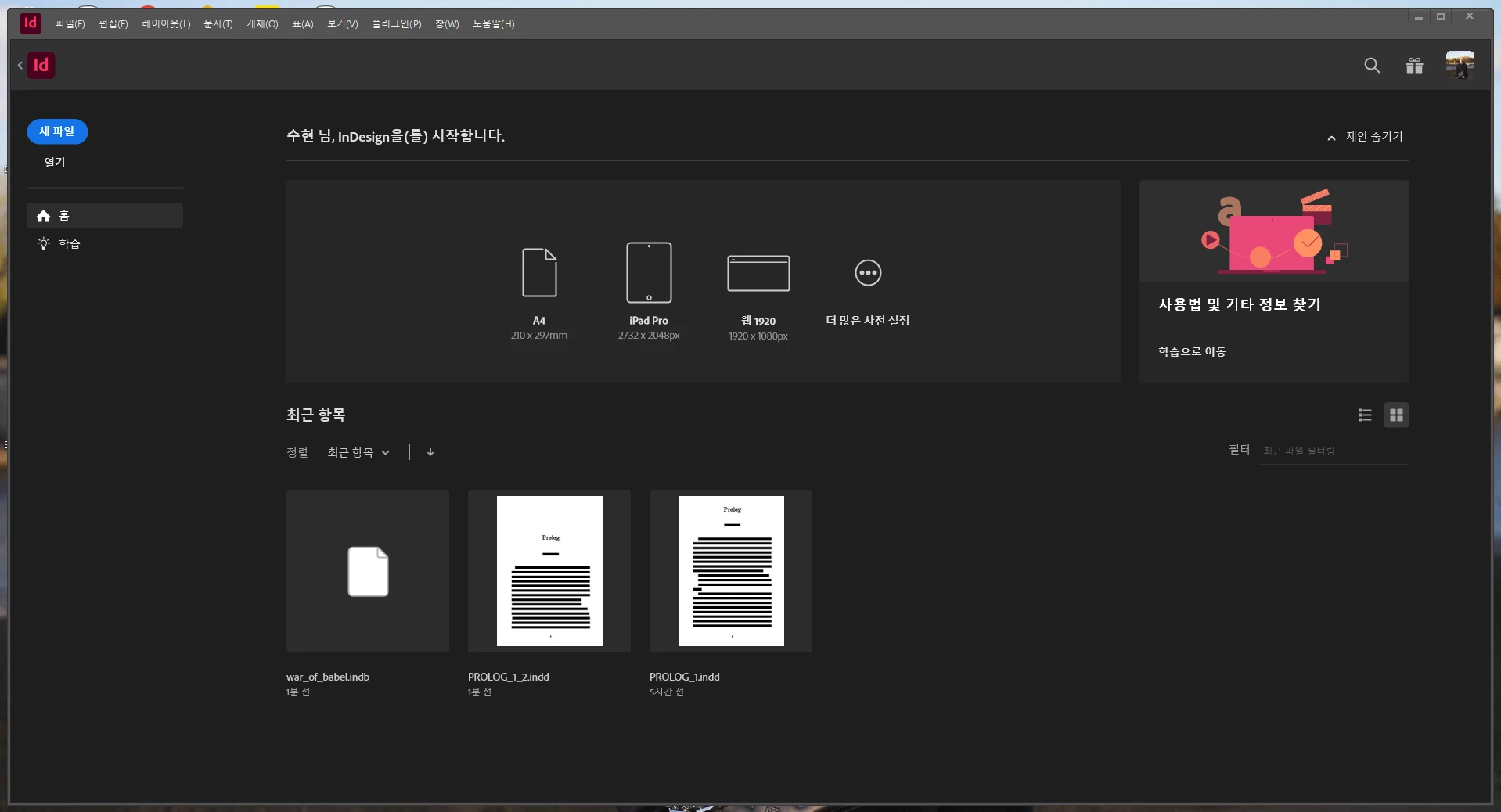Open 플러그인(P) menu

(x=397, y=24)
